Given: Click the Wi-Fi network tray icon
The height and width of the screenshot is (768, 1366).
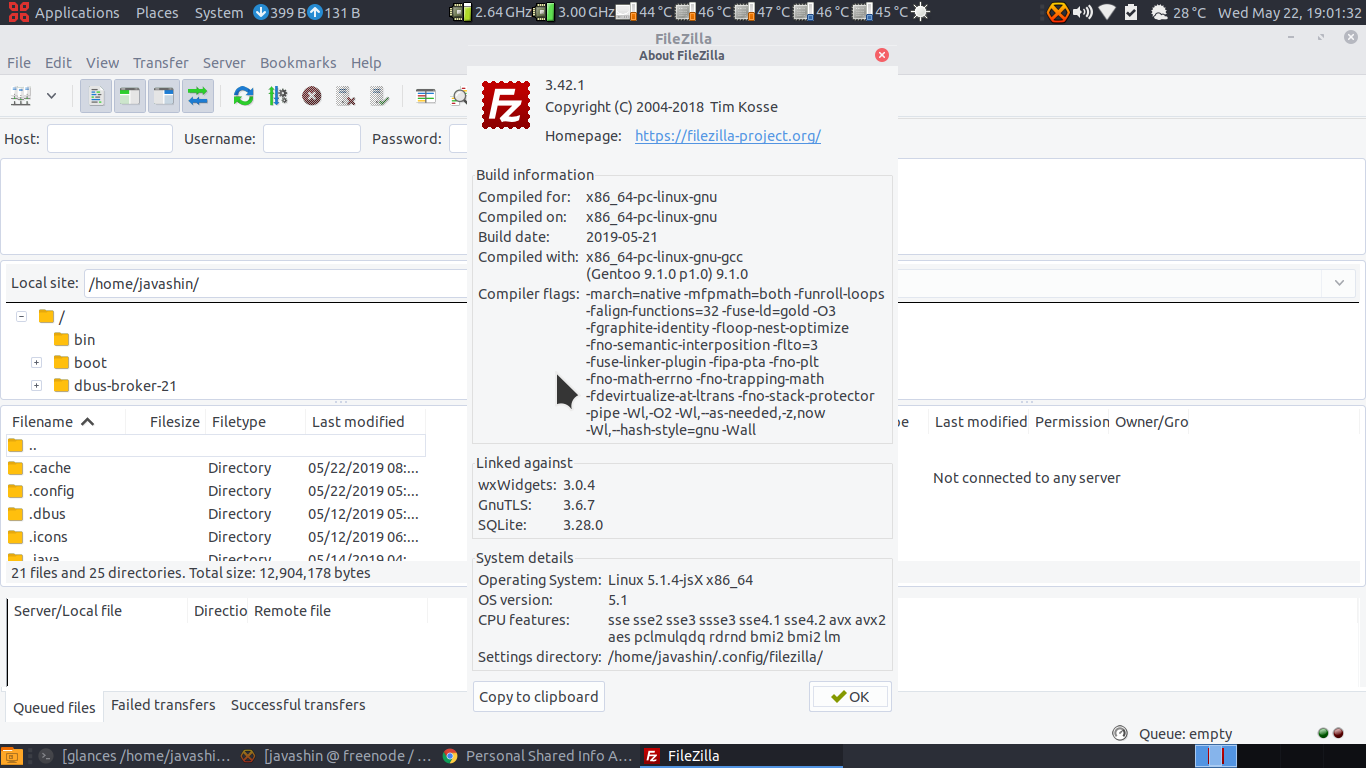Looking at the screenshot, I should (1107, 12).
